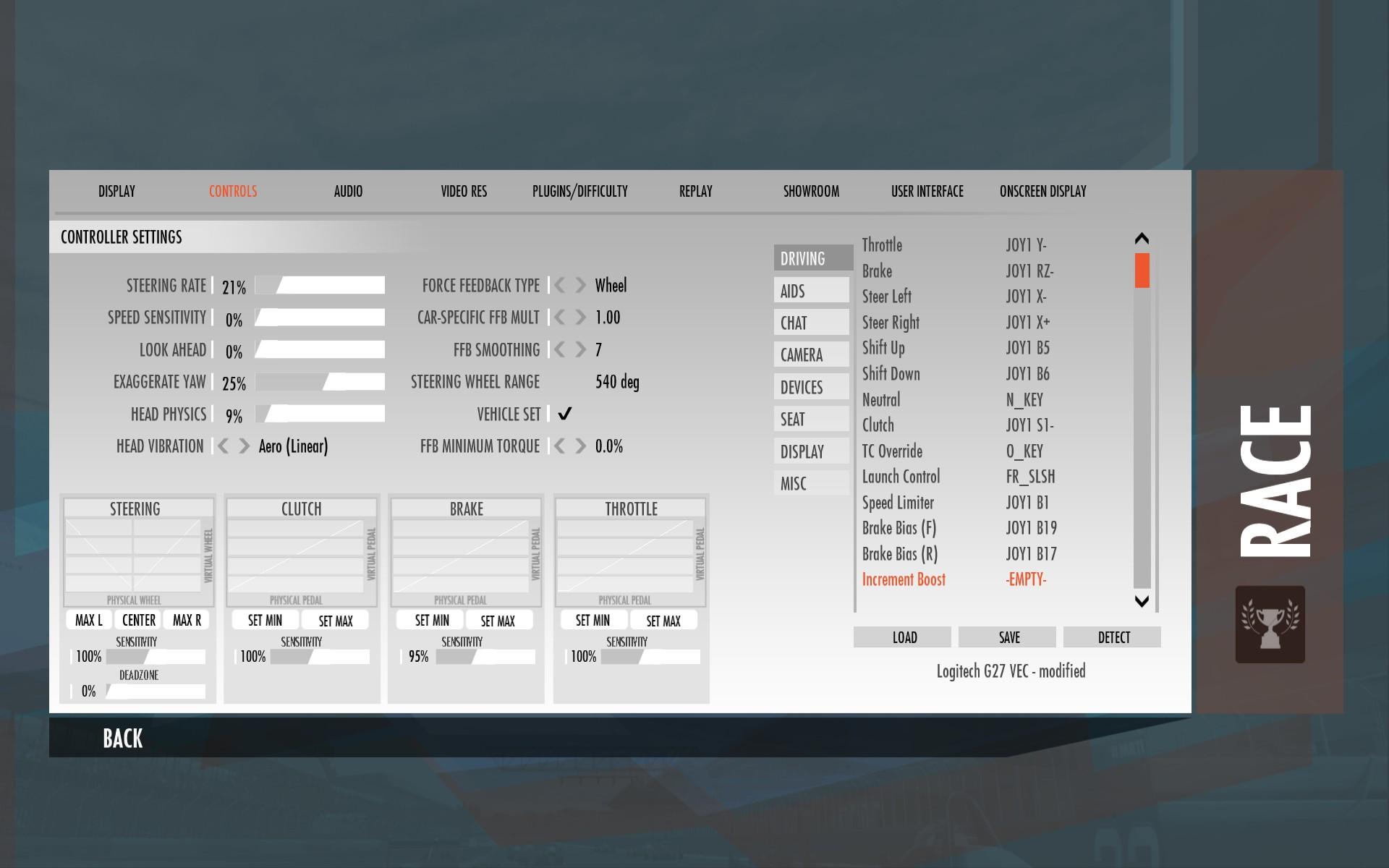Select previous Head Vibration option
This screenshot has width=1389, height=868.
tap(224, 446)
